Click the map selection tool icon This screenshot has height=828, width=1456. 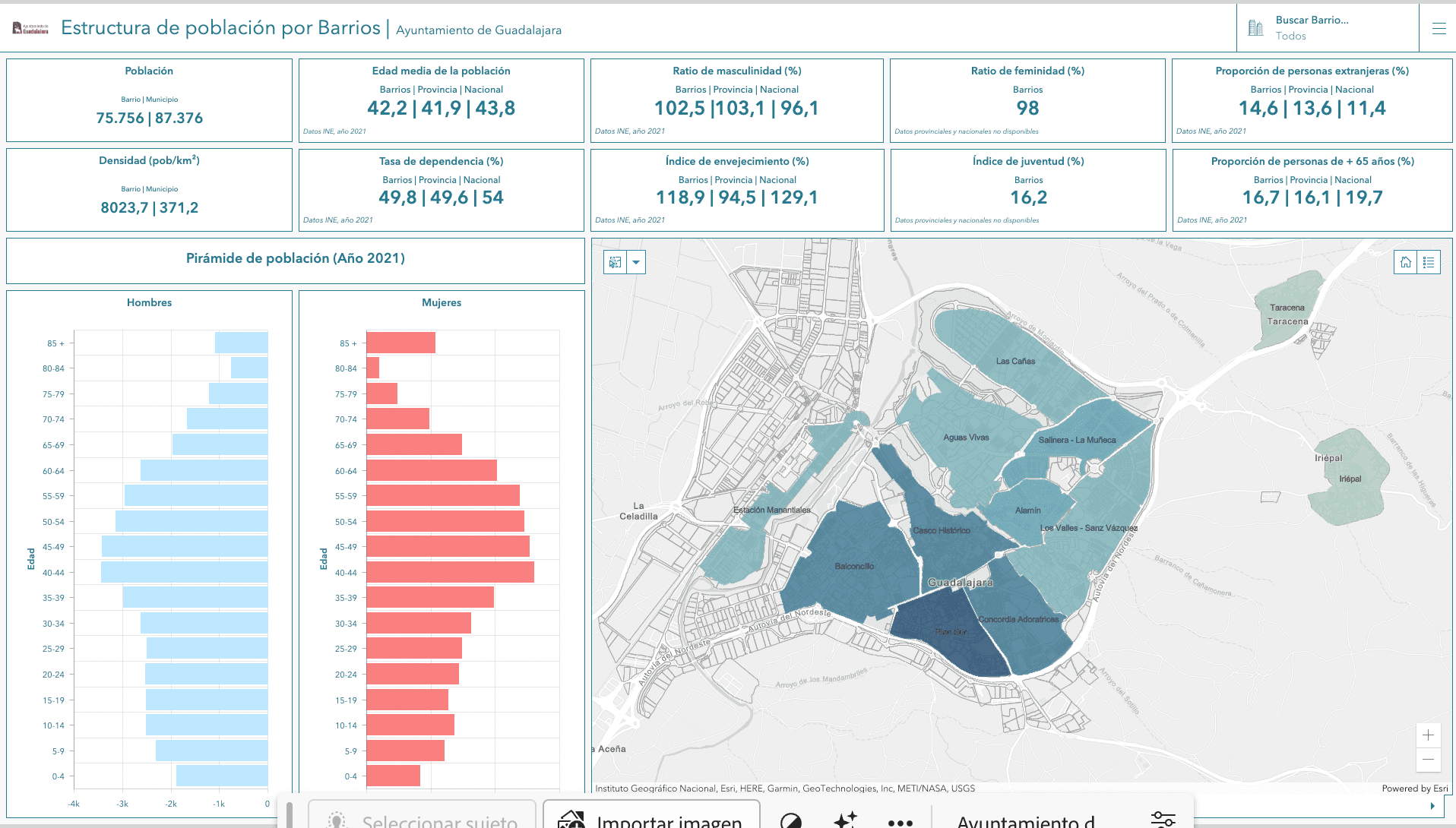pyautogui.click(x=615, y=262)
